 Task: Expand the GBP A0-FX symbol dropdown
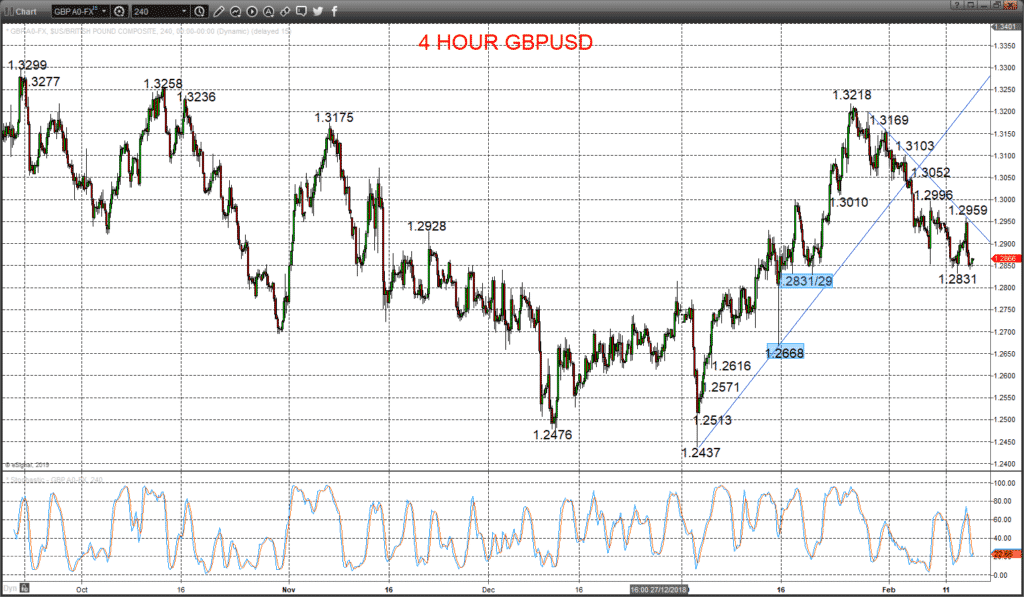[104, 11]
